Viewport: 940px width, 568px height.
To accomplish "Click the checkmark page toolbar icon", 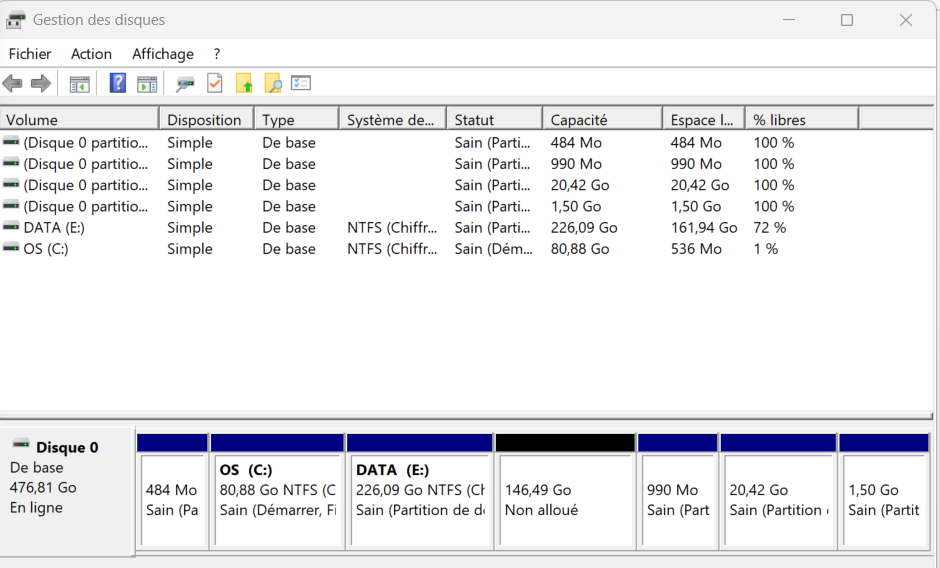I will click(215, 84).
